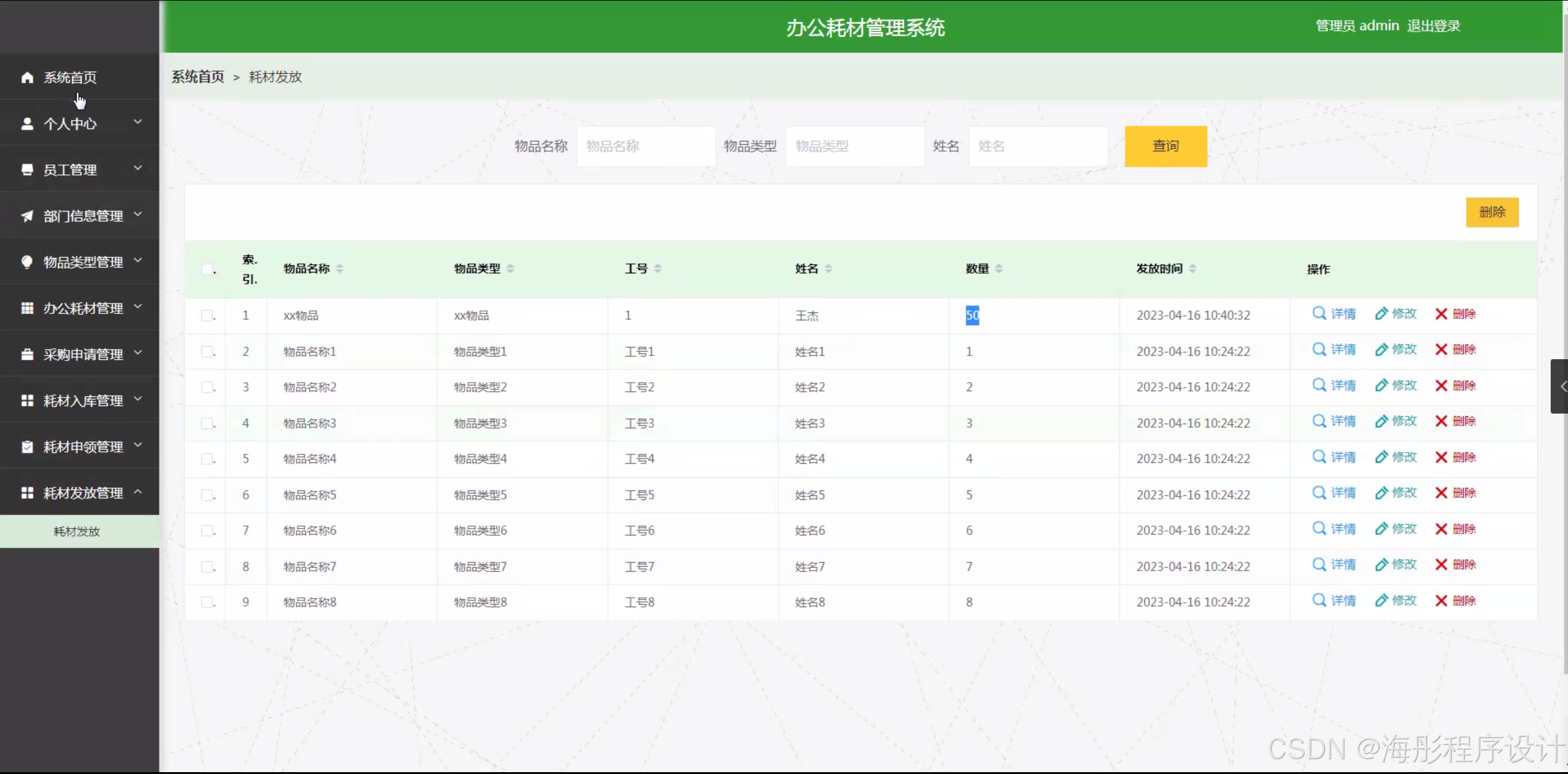This screenshot has width=1568, height=774.
Task: Click the pencil edit icon in row 2
Action: (1381, 350)
